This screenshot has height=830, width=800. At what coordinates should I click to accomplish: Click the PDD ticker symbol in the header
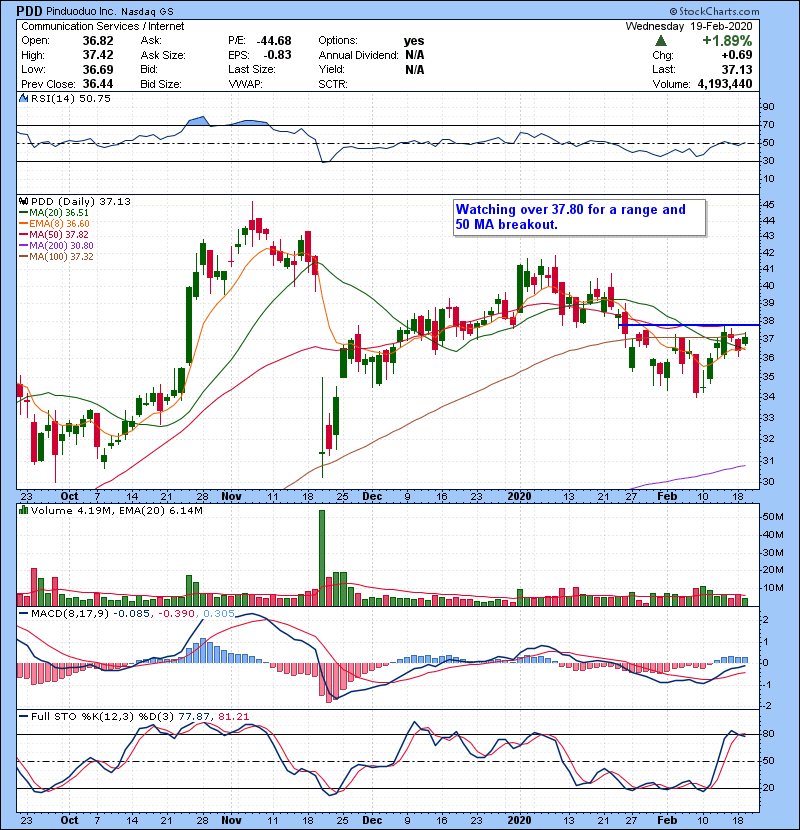point(29,11)
